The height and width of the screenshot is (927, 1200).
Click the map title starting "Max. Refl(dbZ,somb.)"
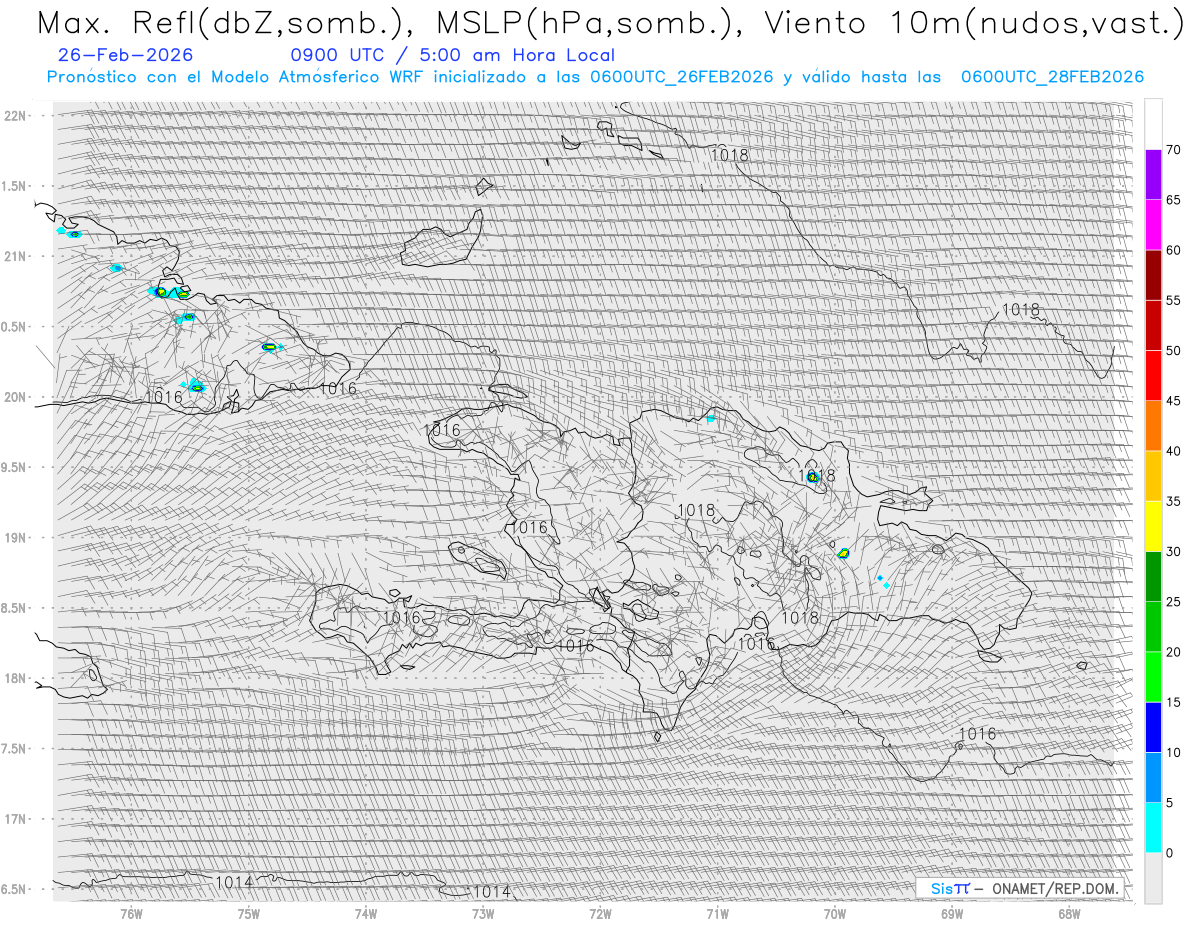(x=609, y=22)
